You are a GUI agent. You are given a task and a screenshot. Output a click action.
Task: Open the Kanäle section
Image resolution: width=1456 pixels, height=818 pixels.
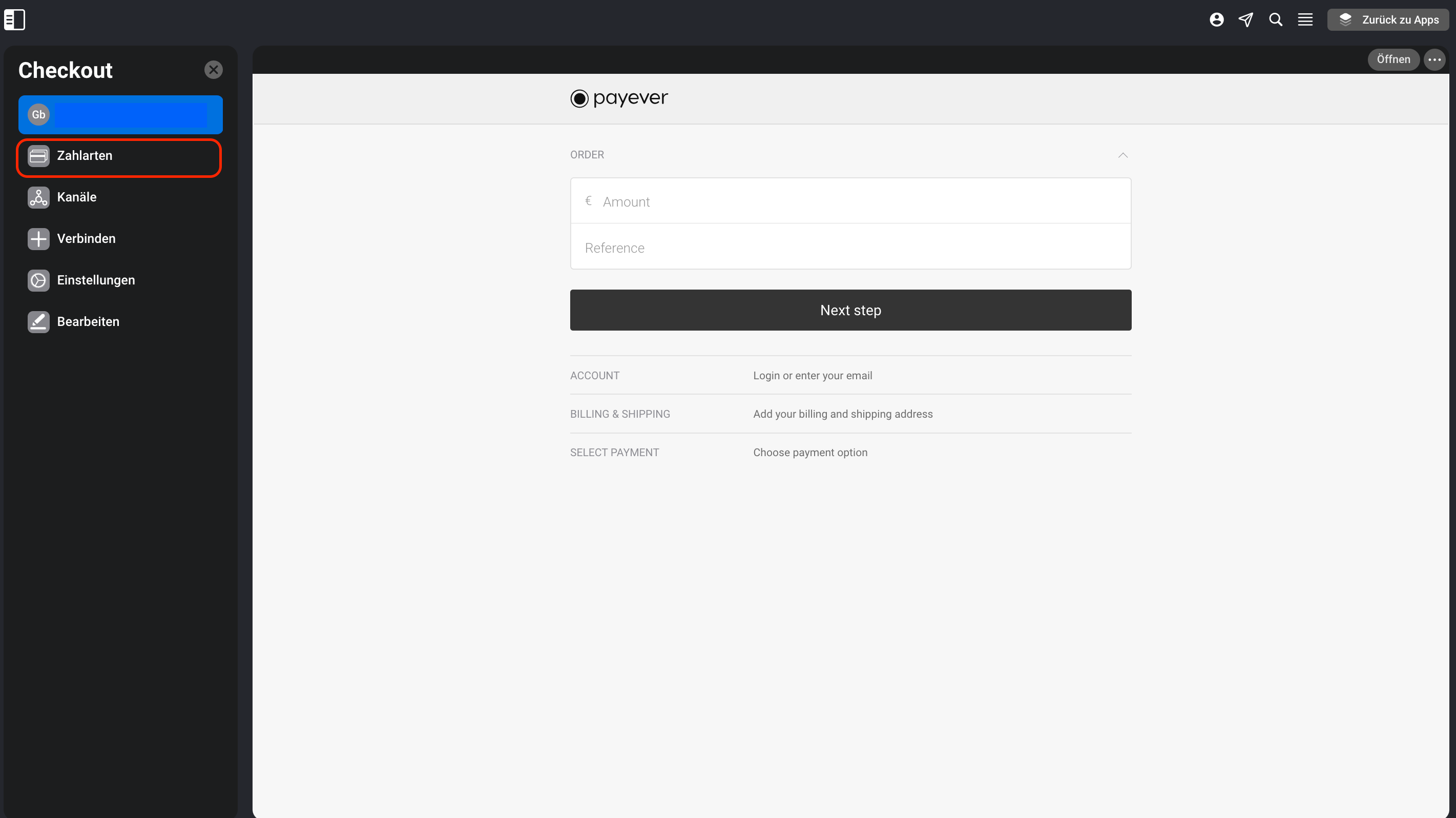[119, 197]
